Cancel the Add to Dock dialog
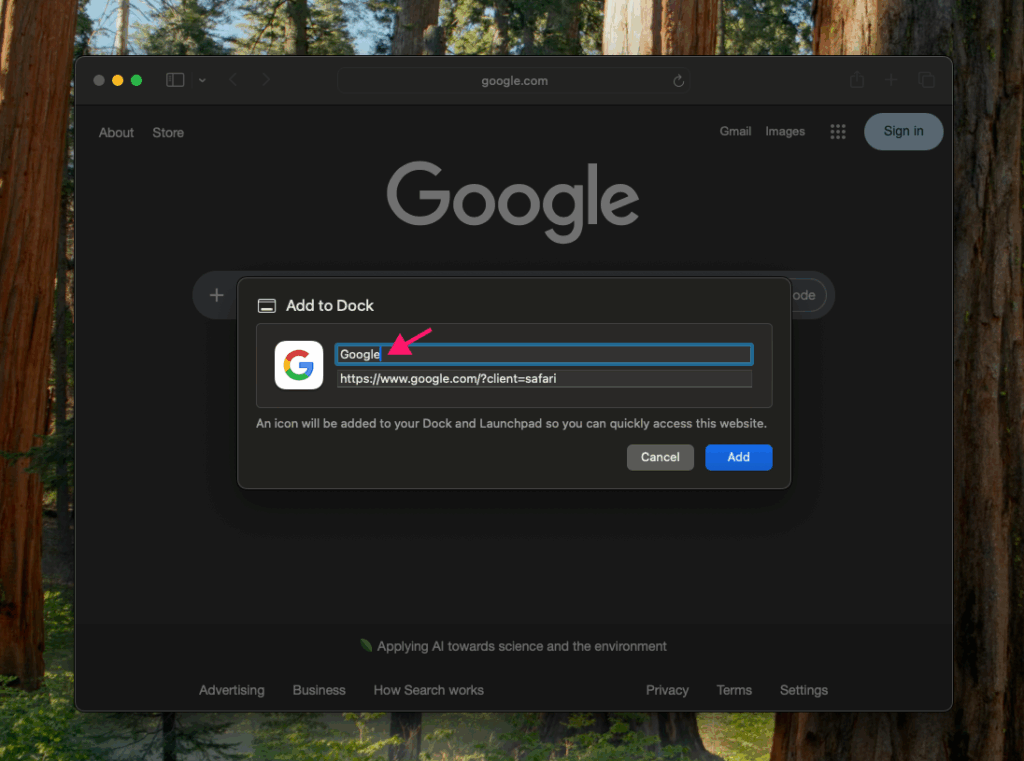Image resolution: width=1024 pixels, height=761 pixels. pyautogui.click(x=660, y=457)
